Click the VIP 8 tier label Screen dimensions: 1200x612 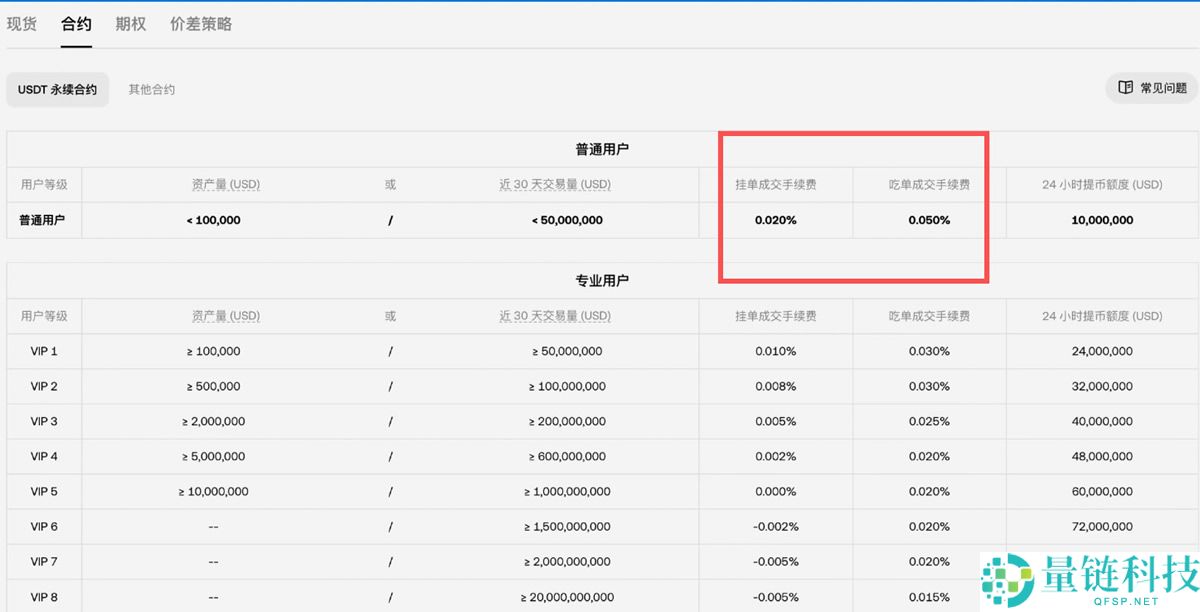click(x=43, y=596)
